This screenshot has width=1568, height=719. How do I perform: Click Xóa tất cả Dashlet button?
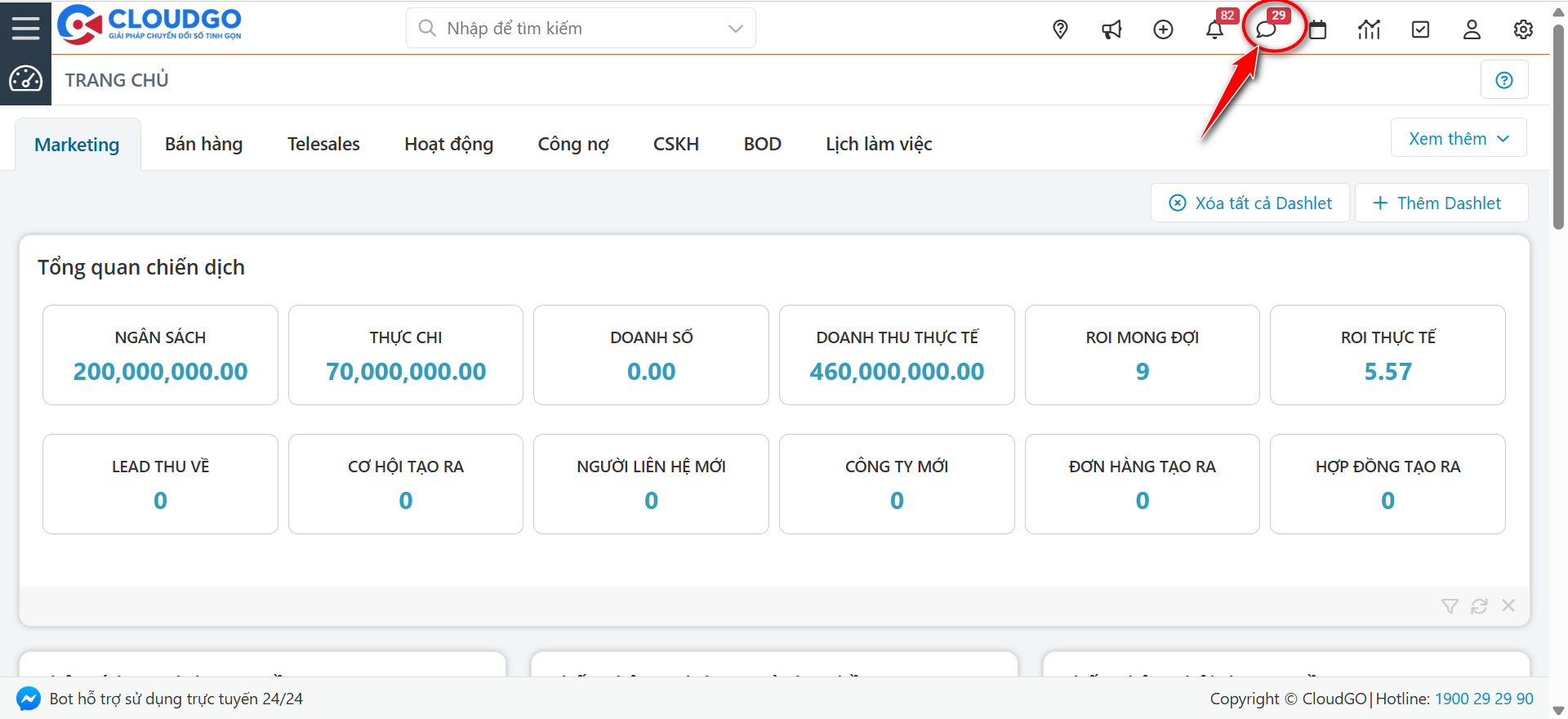(1250, 203)
